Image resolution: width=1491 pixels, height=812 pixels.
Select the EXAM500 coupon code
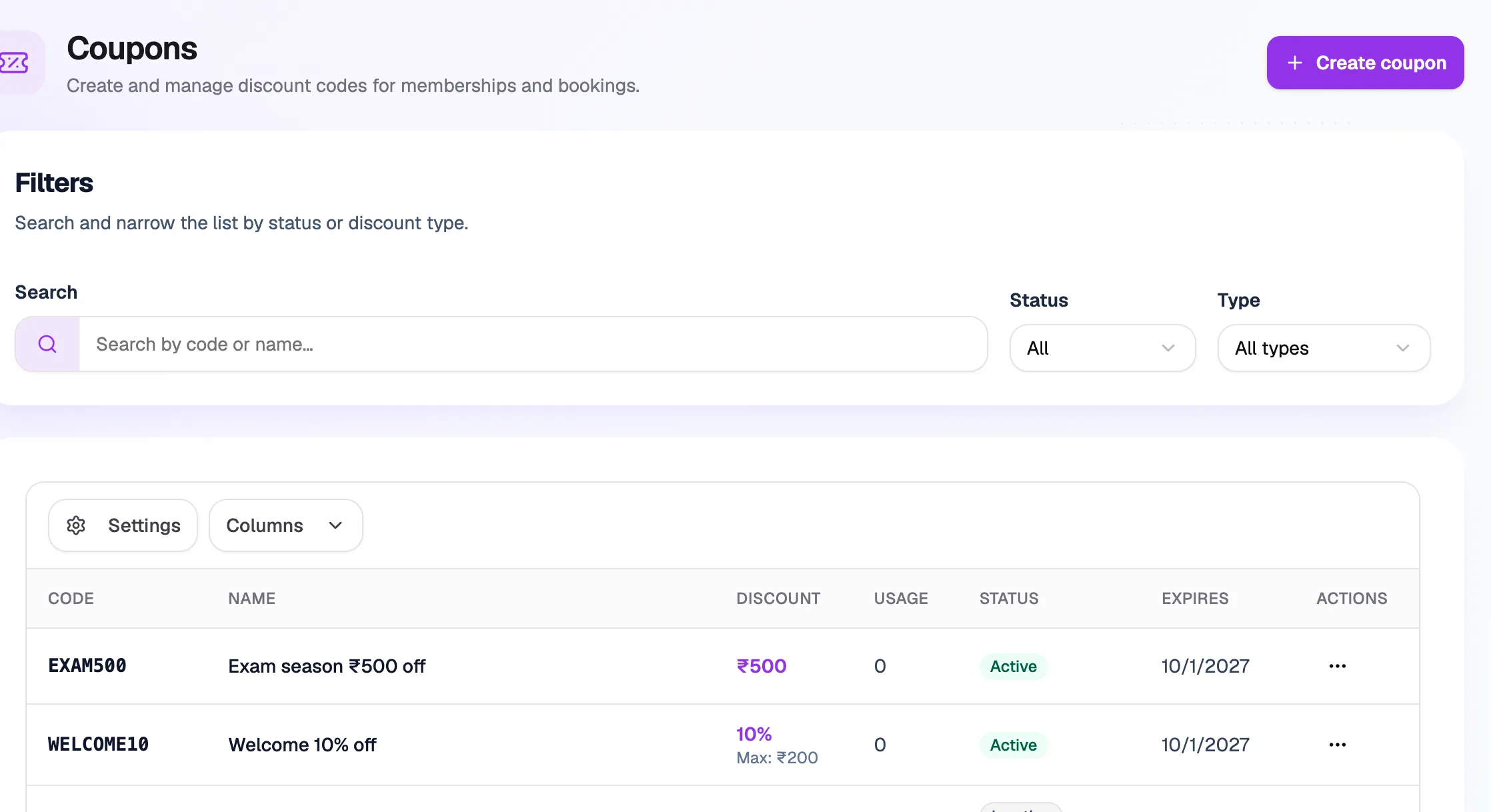(87, 666)
